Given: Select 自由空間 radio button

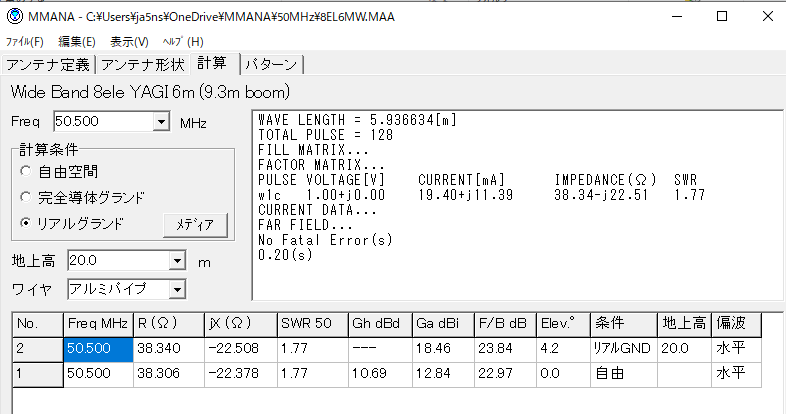Looking at the screenshot, I should (x=26, y=171).
